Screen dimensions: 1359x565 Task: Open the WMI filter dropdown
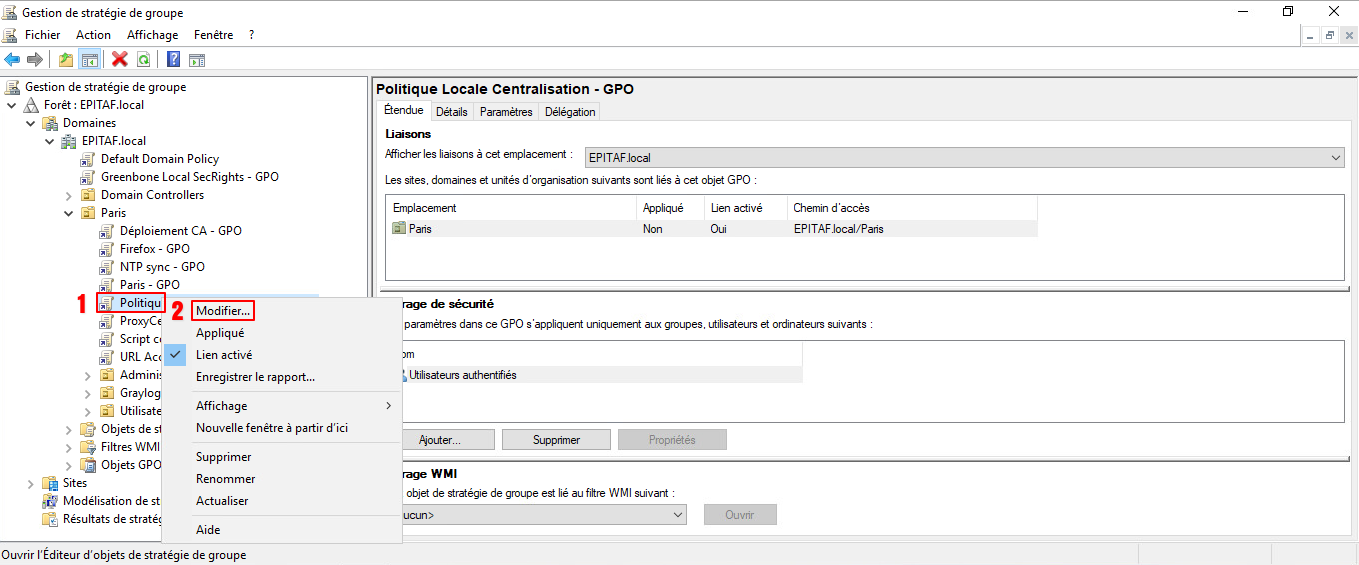[678, 515]
